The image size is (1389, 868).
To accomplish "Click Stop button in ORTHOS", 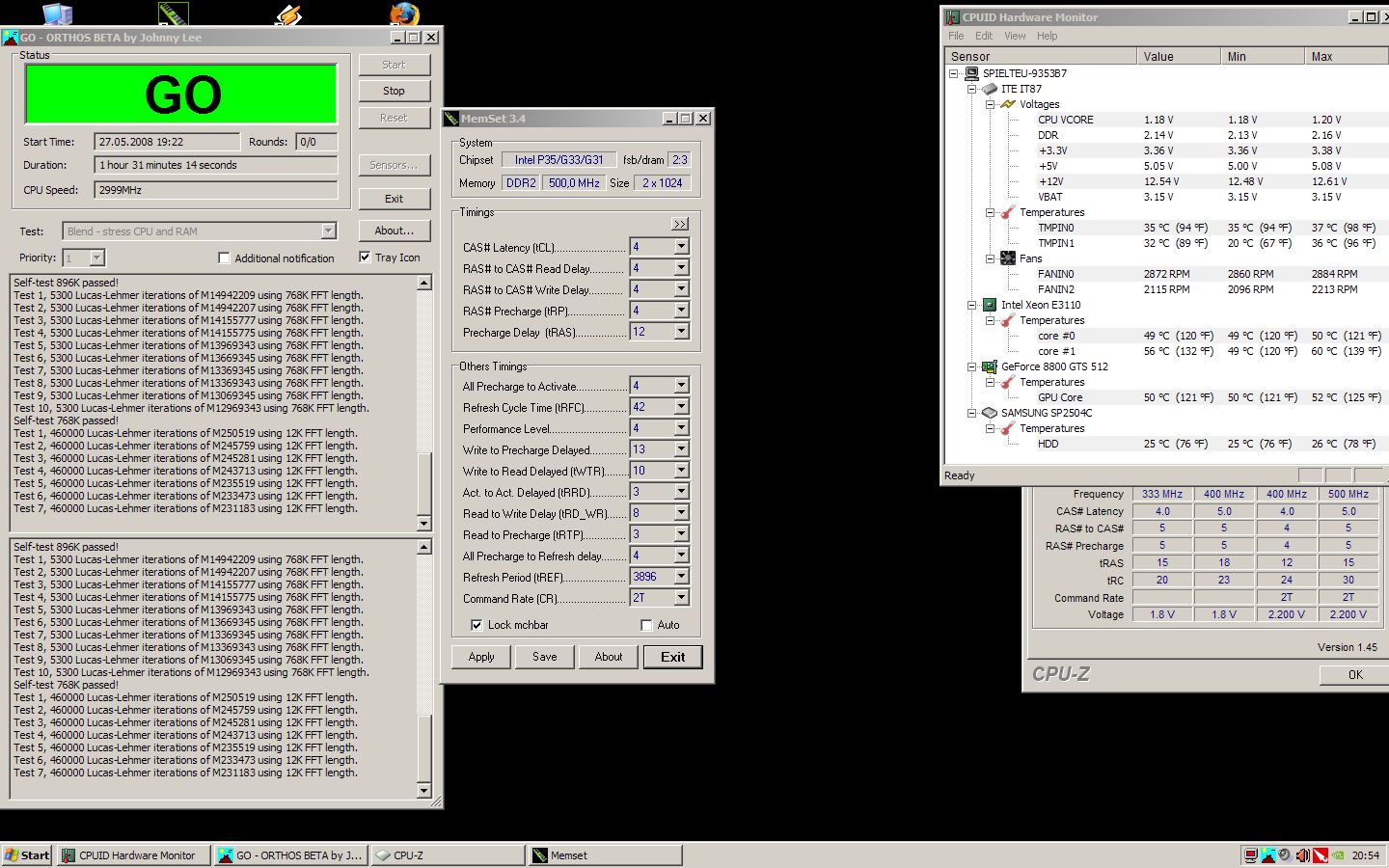I will (x=394, y=91).
